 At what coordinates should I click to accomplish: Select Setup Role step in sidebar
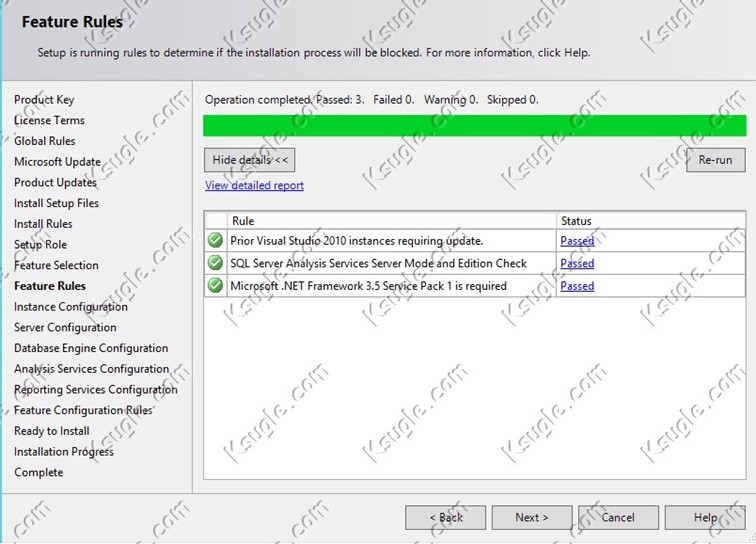(40, 245)
